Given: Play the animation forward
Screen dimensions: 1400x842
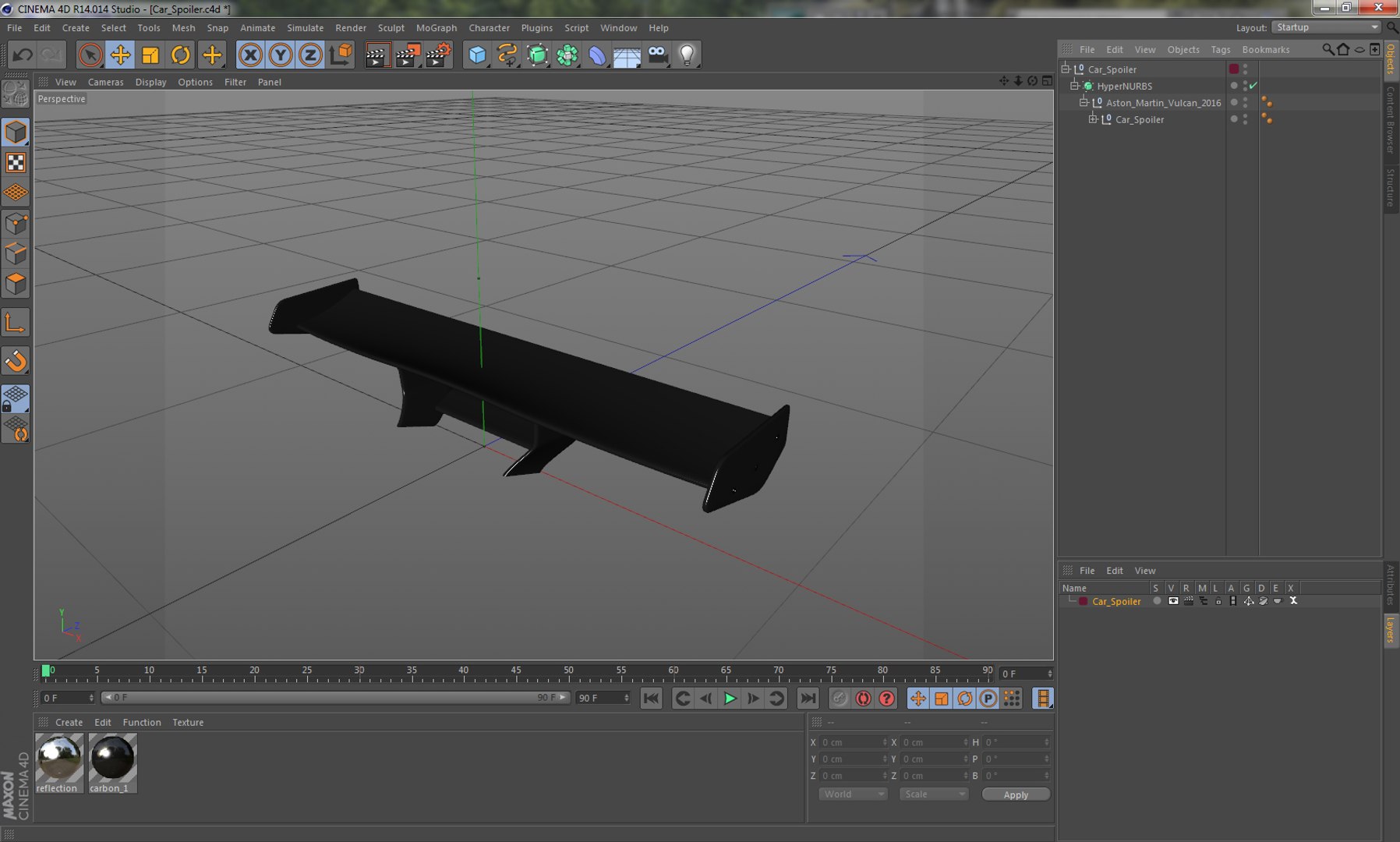Looking at the screenshot, I should point(730,699).
